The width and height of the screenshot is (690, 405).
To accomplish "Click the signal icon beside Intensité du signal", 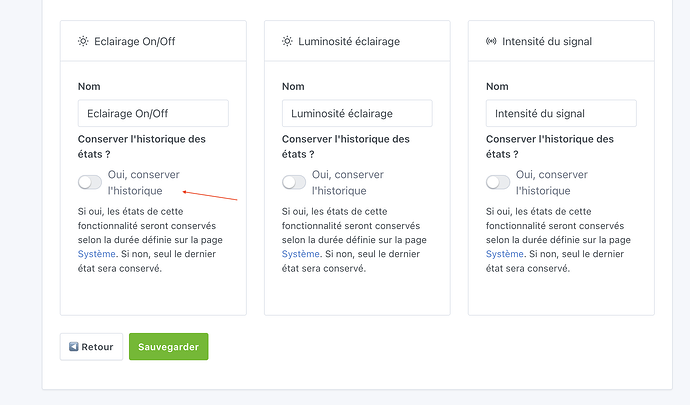I will (x=491, y=42).
